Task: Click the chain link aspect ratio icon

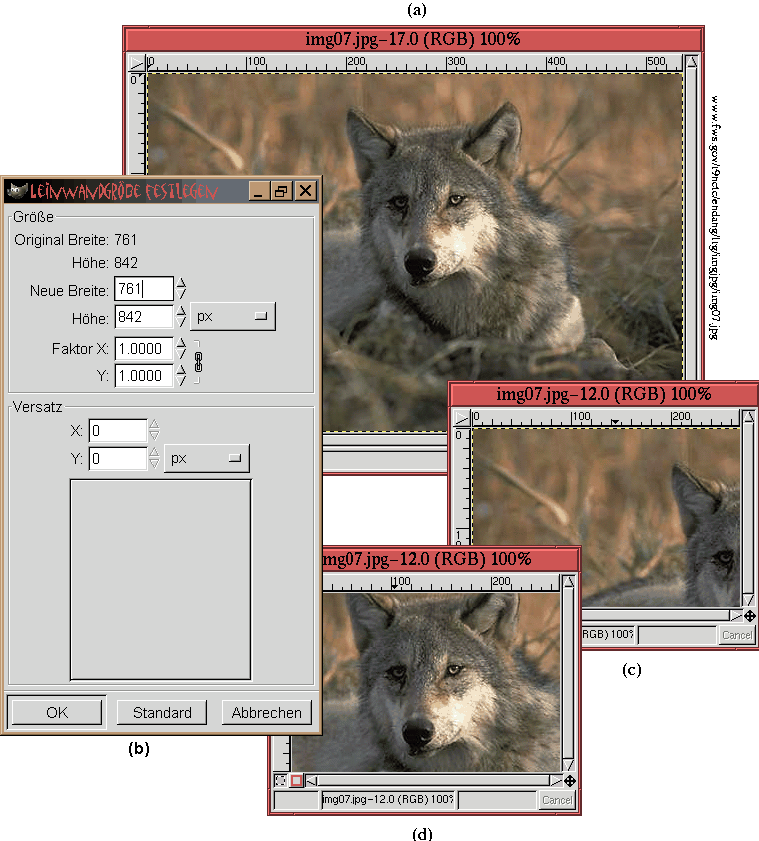Action: coord(198,362)
